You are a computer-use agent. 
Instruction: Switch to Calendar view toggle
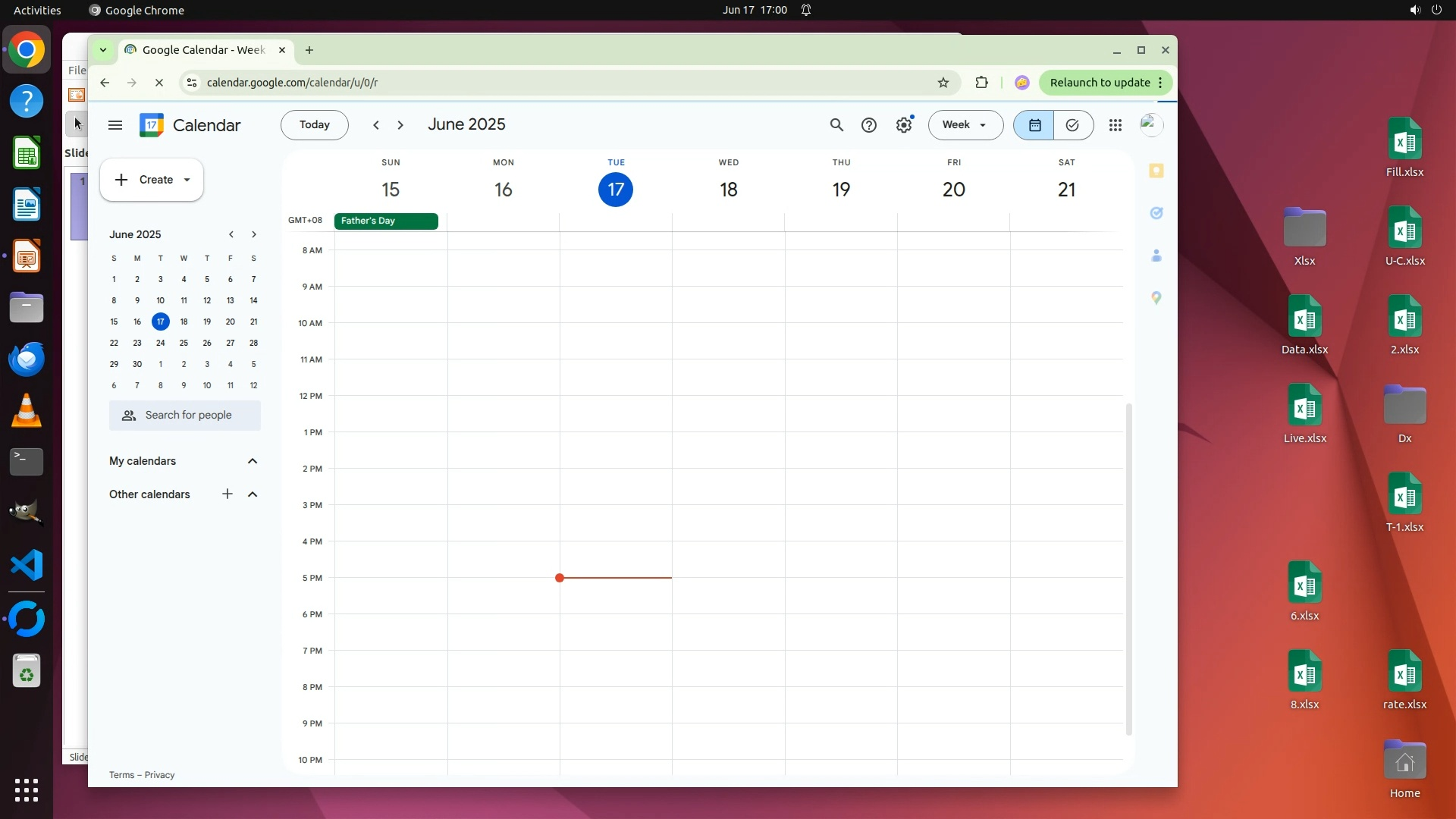(1034, 125)
